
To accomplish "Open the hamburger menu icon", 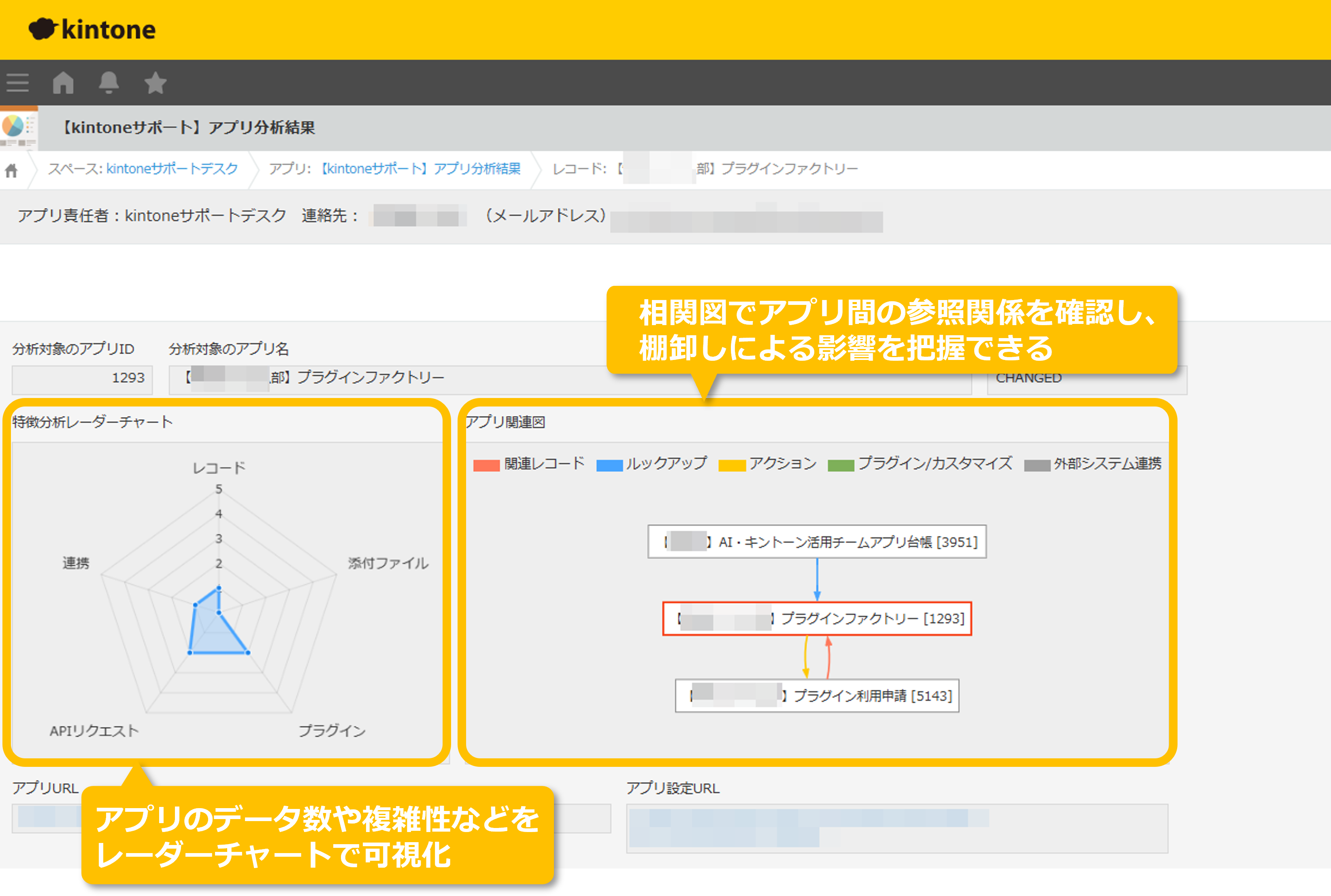I will click(x=17, y=82).
